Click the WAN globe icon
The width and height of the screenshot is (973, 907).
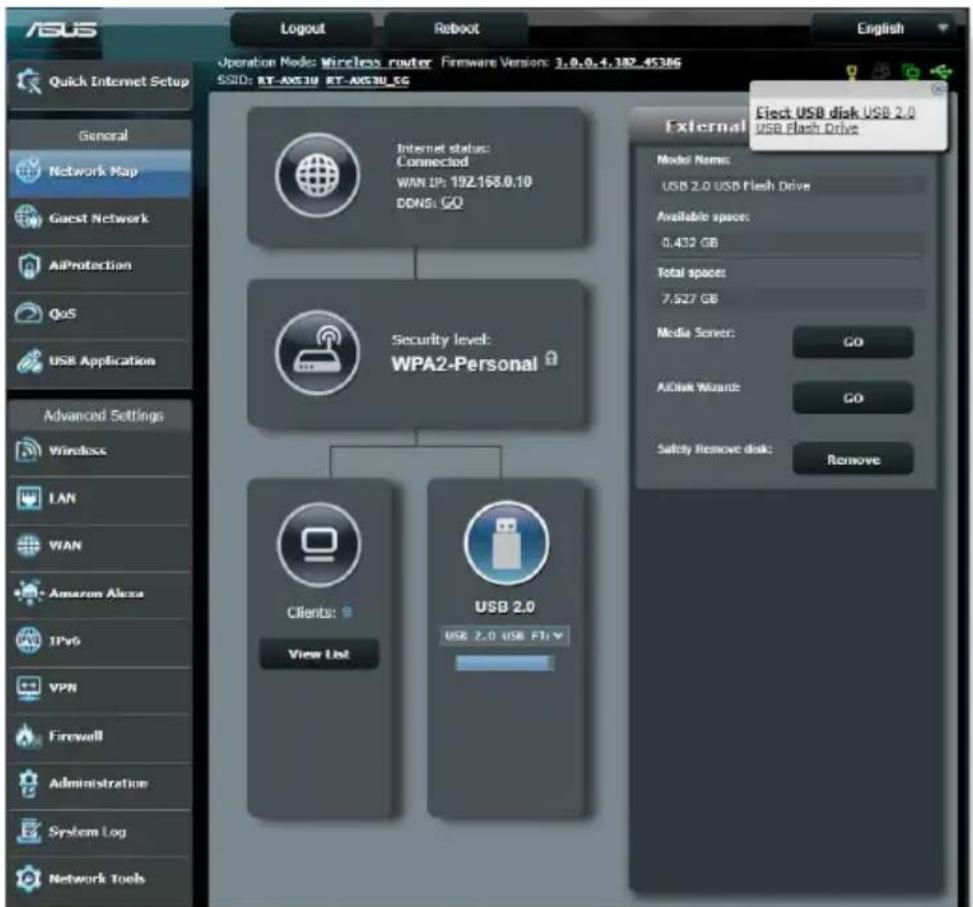point(28,545)
